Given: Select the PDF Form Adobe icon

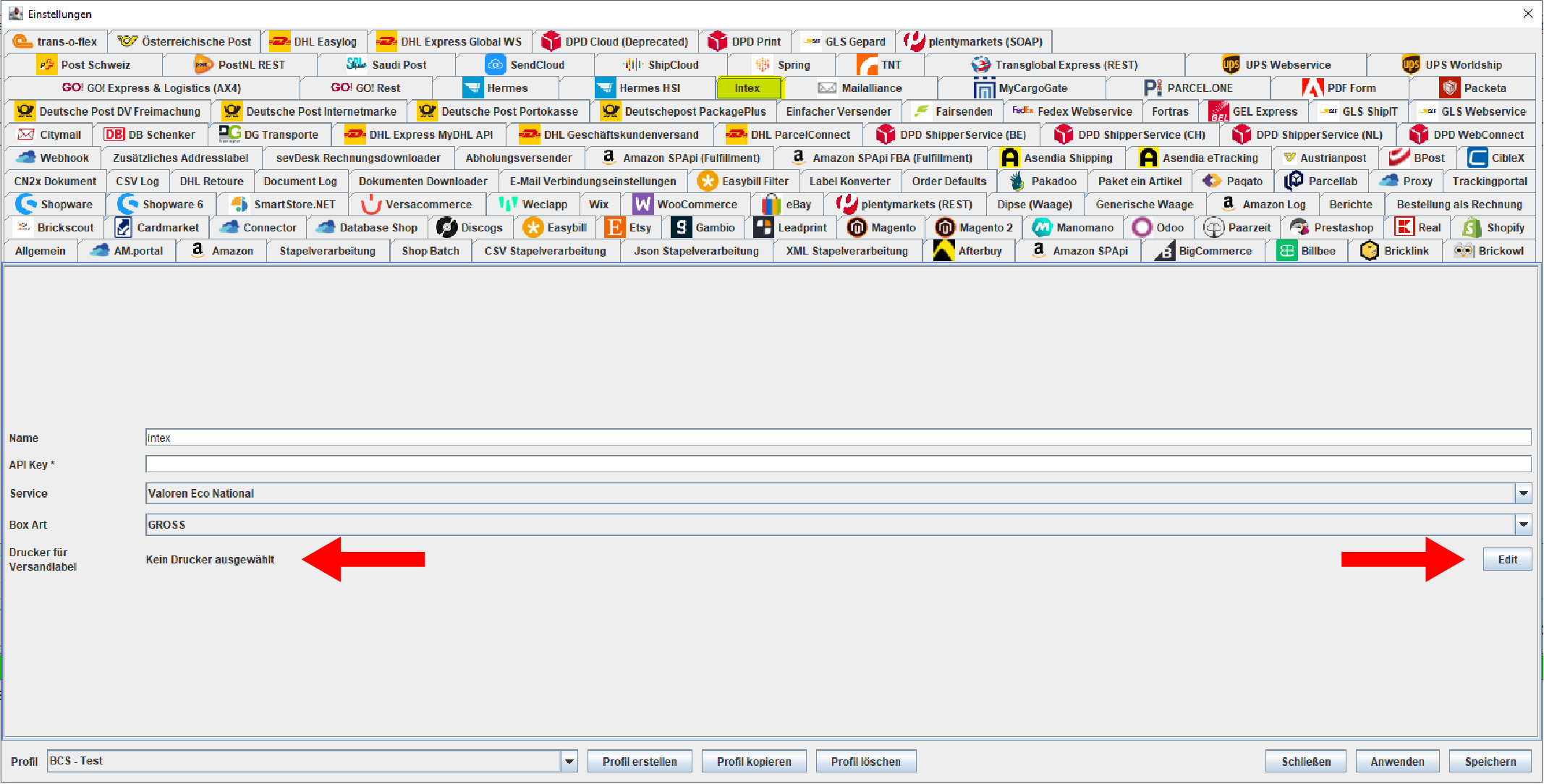Looking at the screenshot, I should pyautogui.click(x=1312, y=88).
